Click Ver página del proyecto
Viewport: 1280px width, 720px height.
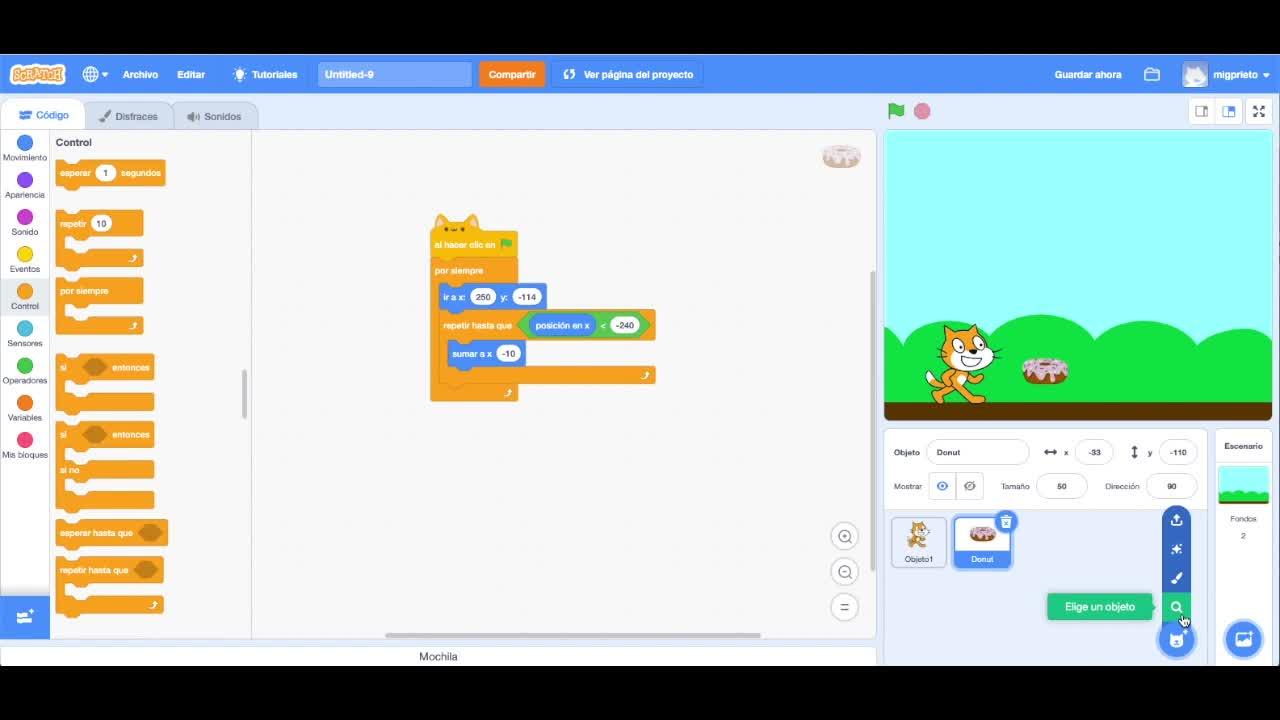(x=628, y=74)
